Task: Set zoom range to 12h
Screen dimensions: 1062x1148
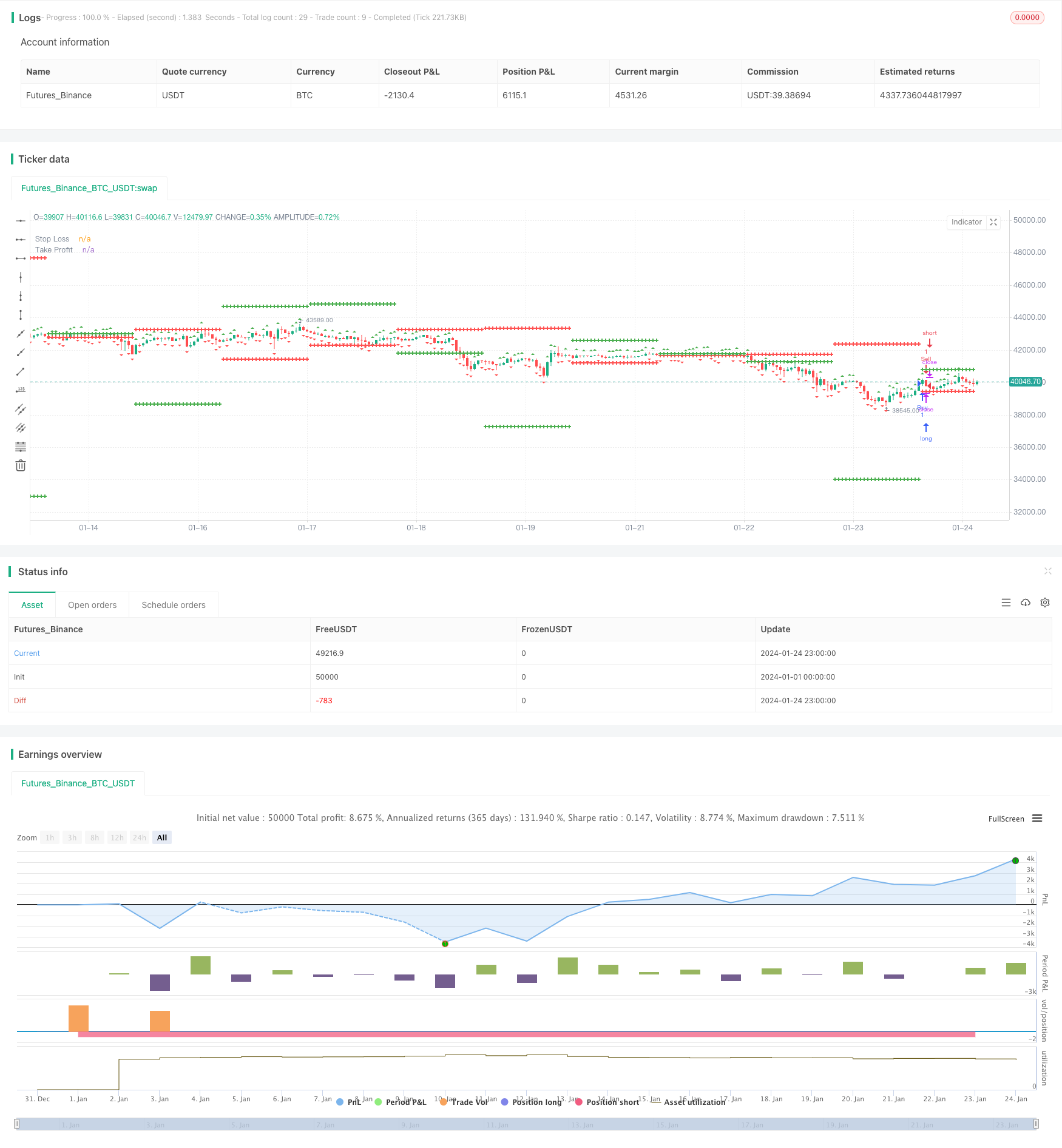Action: click(x=117, y=837)
